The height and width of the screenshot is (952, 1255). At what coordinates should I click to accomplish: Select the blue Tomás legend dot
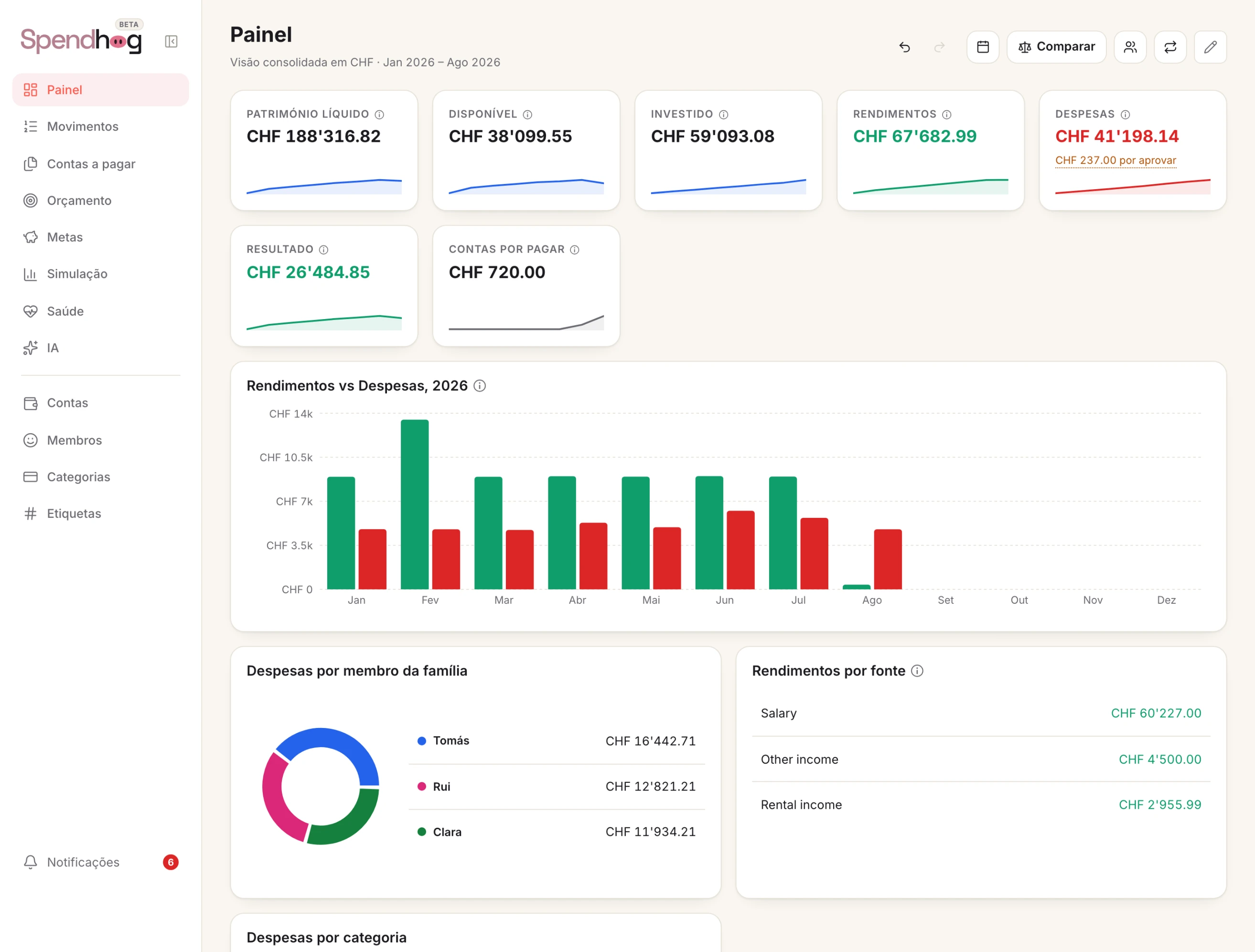pos(421,741)
